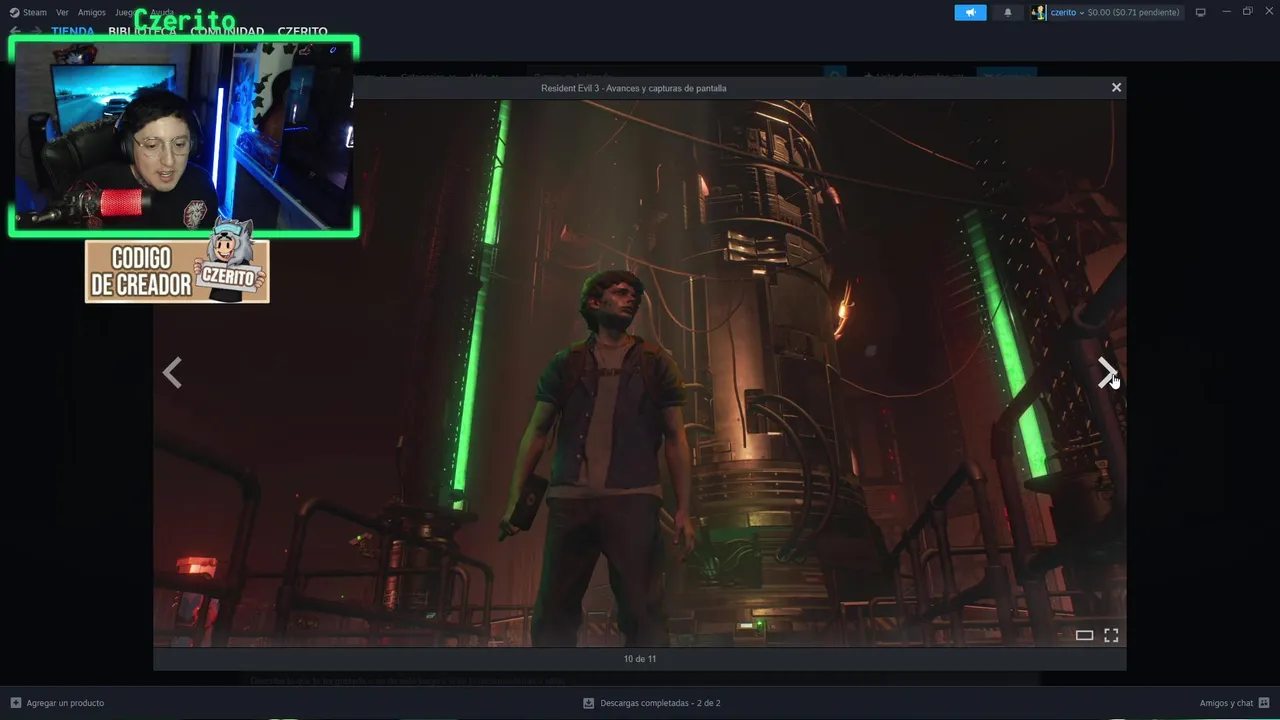The width and height of the screenshot is (1280, 720).
Task: Enter fullscreen view of the screenshot
Action: pyautogui.click(x=1111, y=635)
